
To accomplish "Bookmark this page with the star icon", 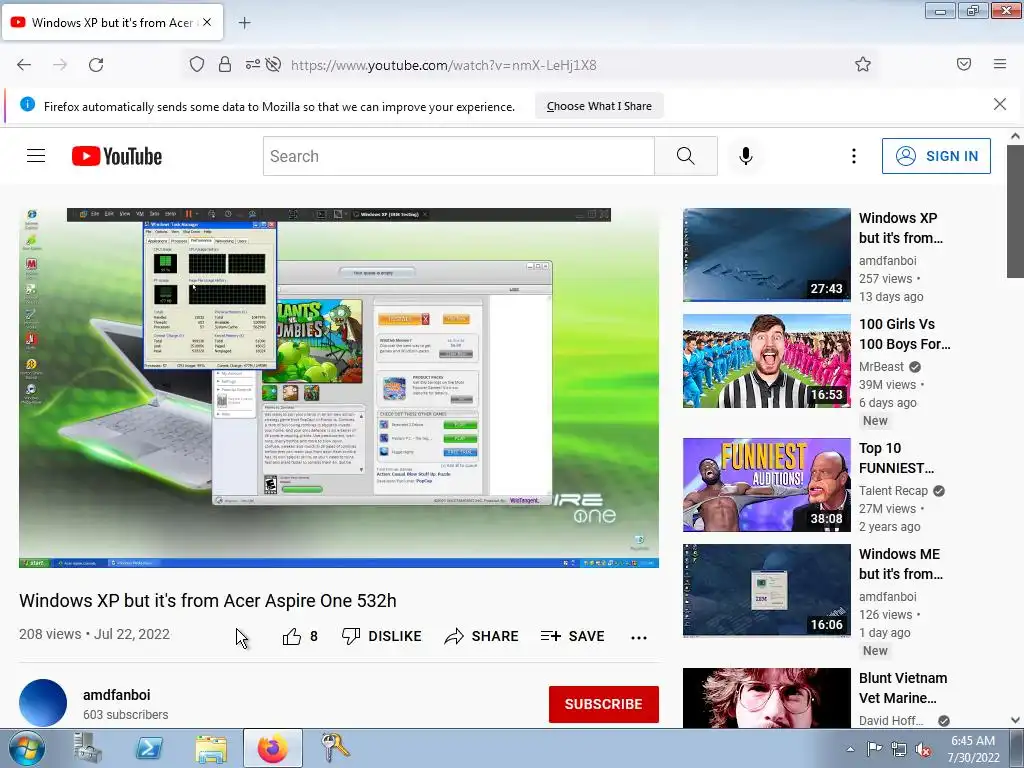I will pyautogui.click(x=863, y=64).
